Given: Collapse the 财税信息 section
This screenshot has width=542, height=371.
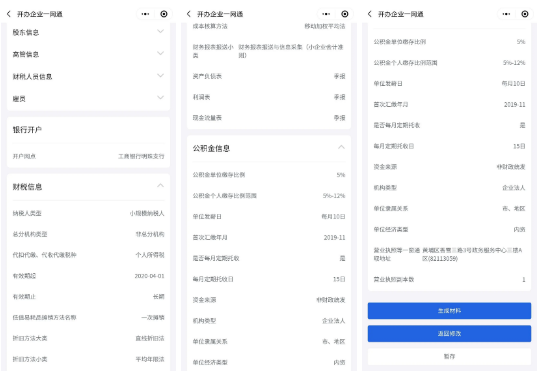Looking at the screenshot, I should [160, 186].
